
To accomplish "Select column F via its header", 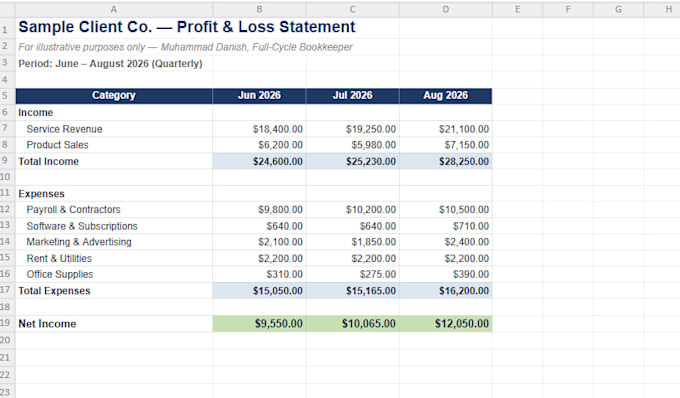I will [568, 9].
